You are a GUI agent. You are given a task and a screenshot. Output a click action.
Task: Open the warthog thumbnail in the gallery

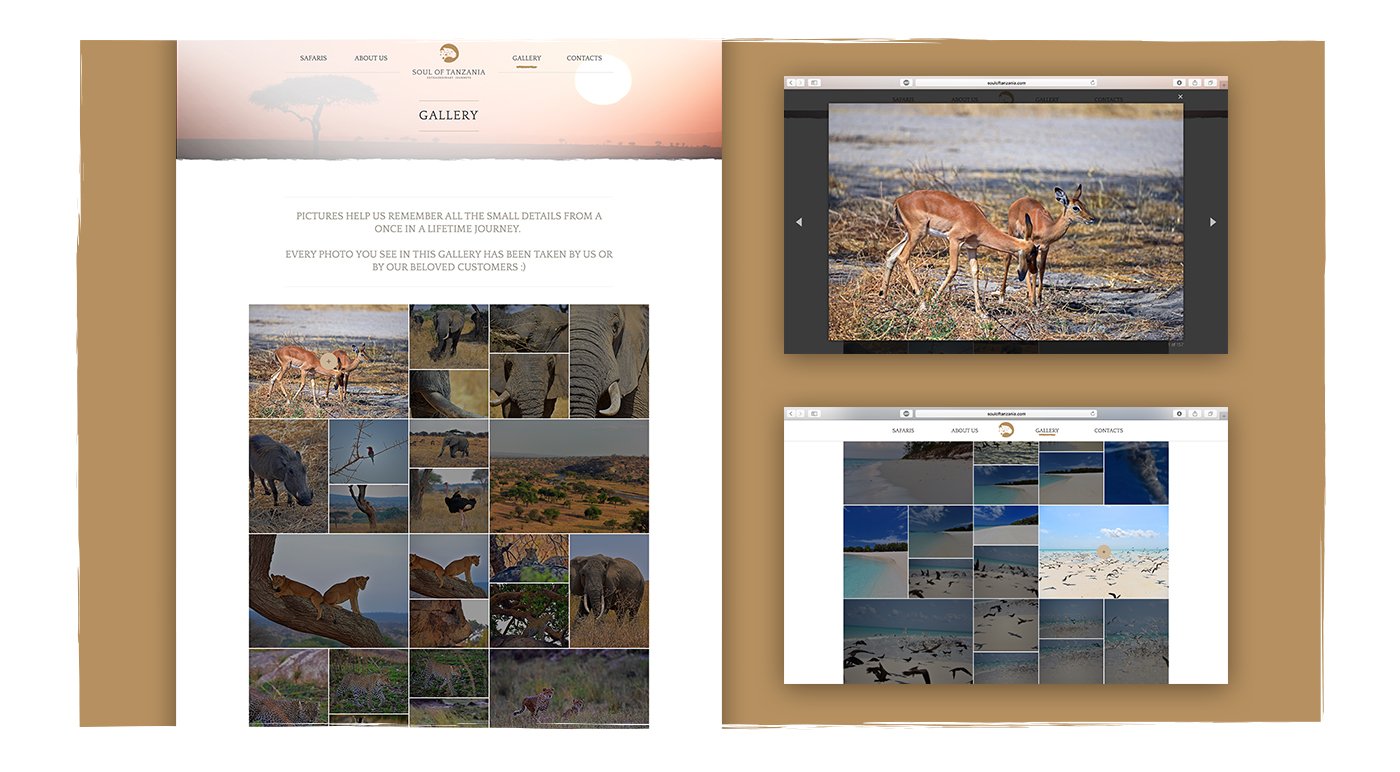(x=288, y=476)
